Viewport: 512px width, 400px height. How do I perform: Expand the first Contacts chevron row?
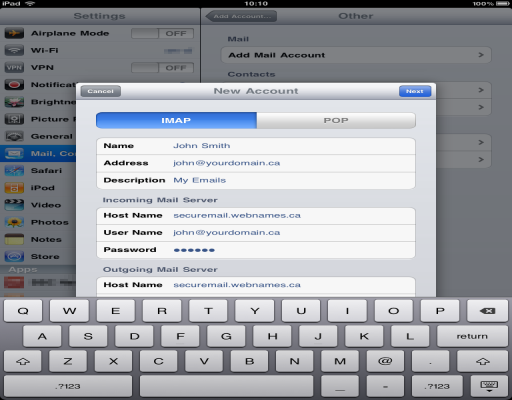[463, 90]
